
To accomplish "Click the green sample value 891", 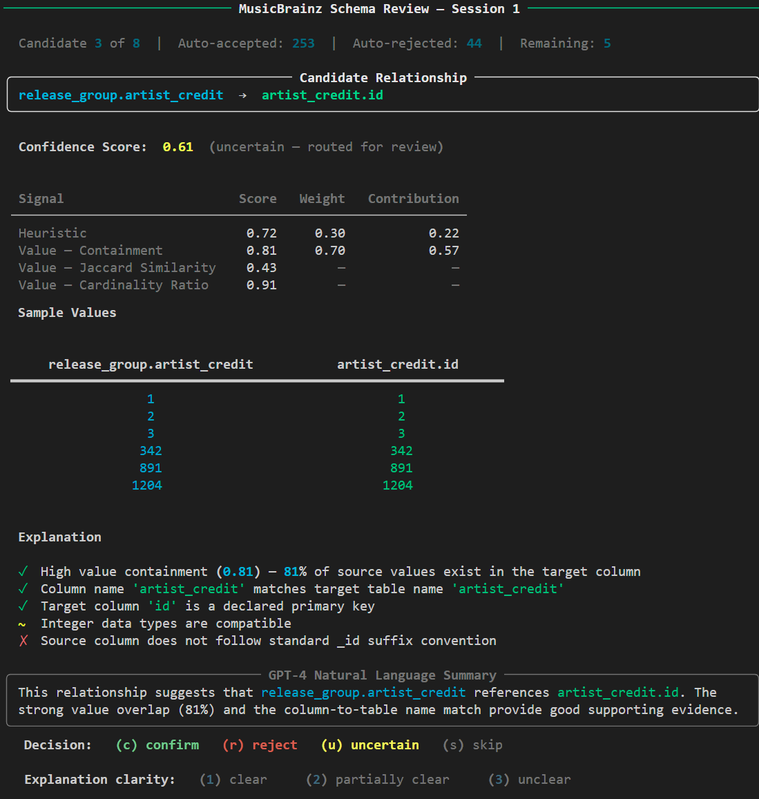I will click(401, 468).
